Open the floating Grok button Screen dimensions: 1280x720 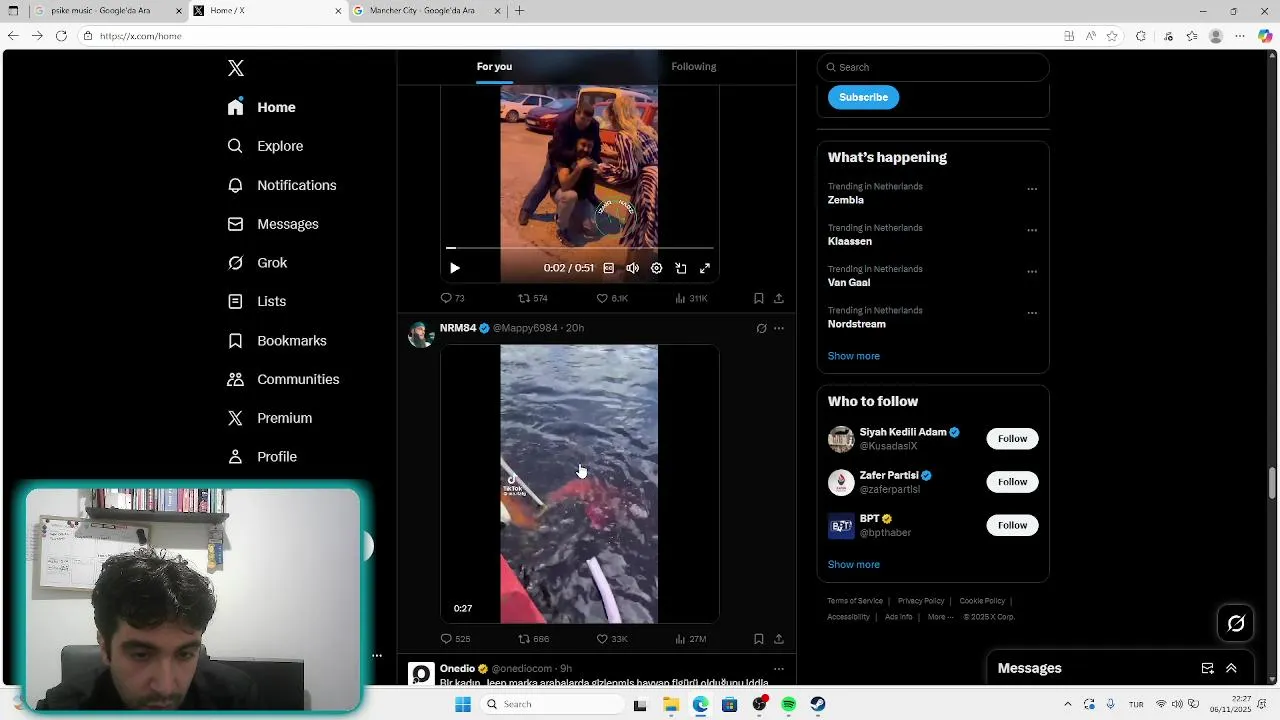tap(1236, 623)
